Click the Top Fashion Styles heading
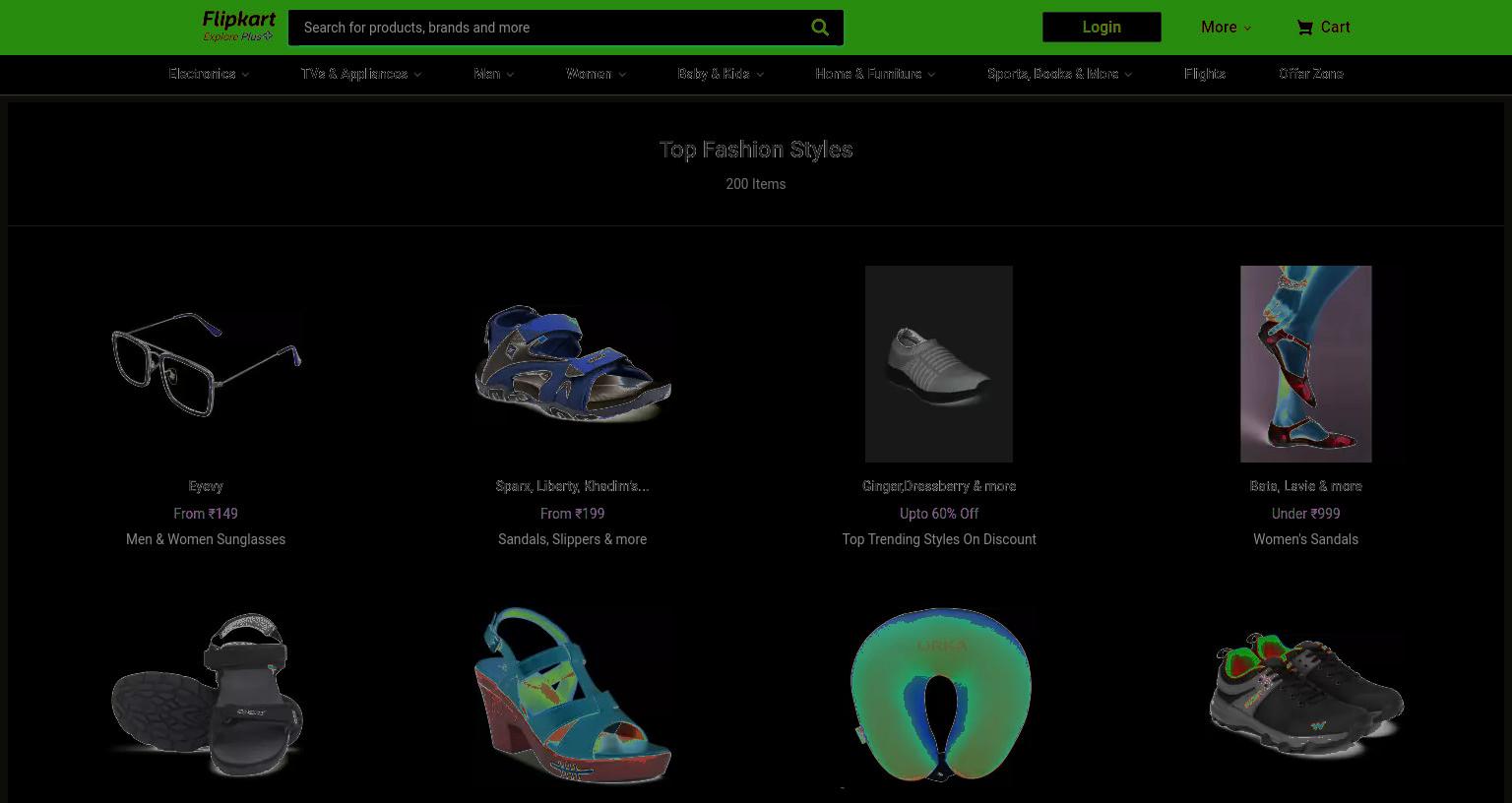Image resolution: width=1512 pixels, height=803 pixels. [756, 150]
